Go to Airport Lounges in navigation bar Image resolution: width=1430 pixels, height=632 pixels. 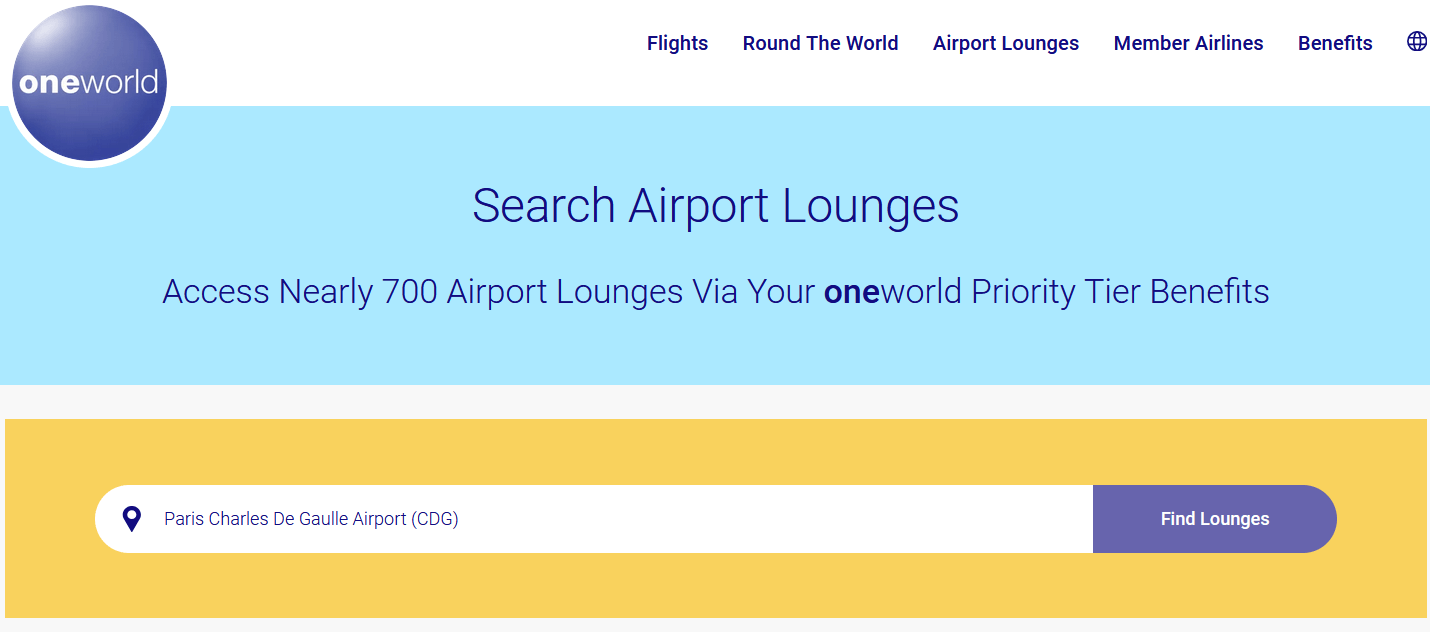point(1005,44)
